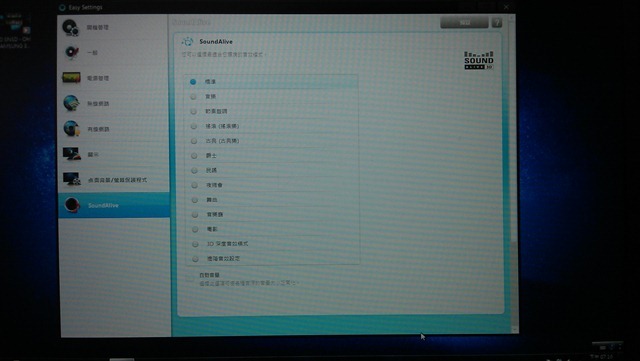Click the Easy Settings title bar icon

62,7
